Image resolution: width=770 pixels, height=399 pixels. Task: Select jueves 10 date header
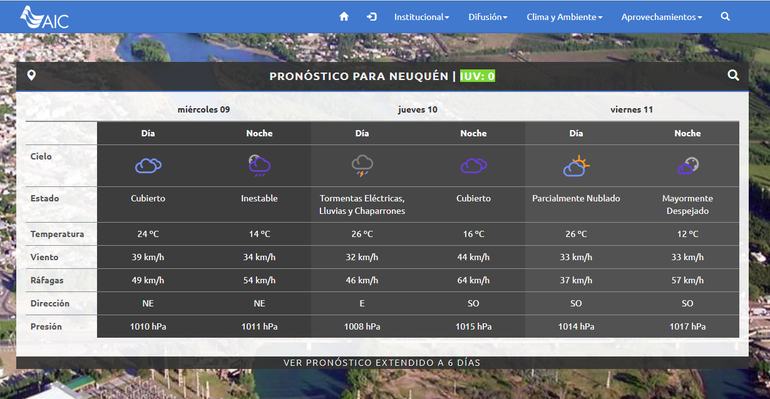point(418,109)
